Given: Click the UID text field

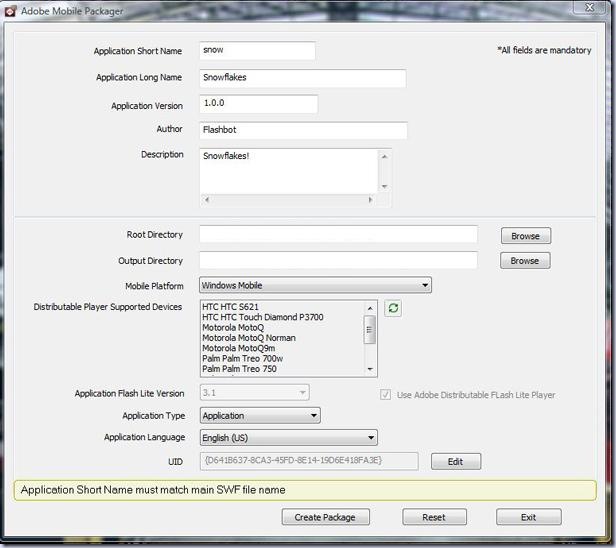Looking at the screenshot, I should click(x=309, y=461).
